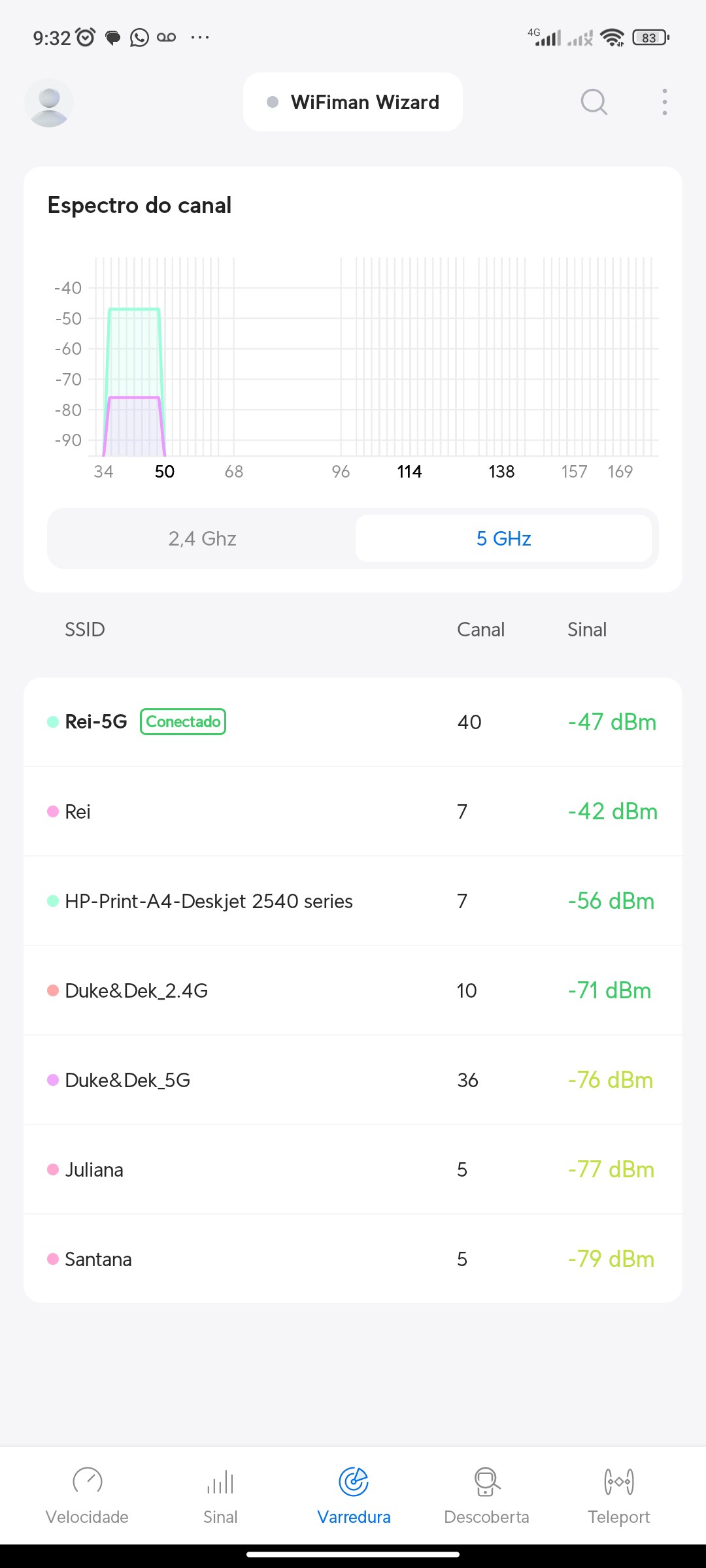706x1568 pixels.
Task: Sort networks by SSID column
Action: 85,630
